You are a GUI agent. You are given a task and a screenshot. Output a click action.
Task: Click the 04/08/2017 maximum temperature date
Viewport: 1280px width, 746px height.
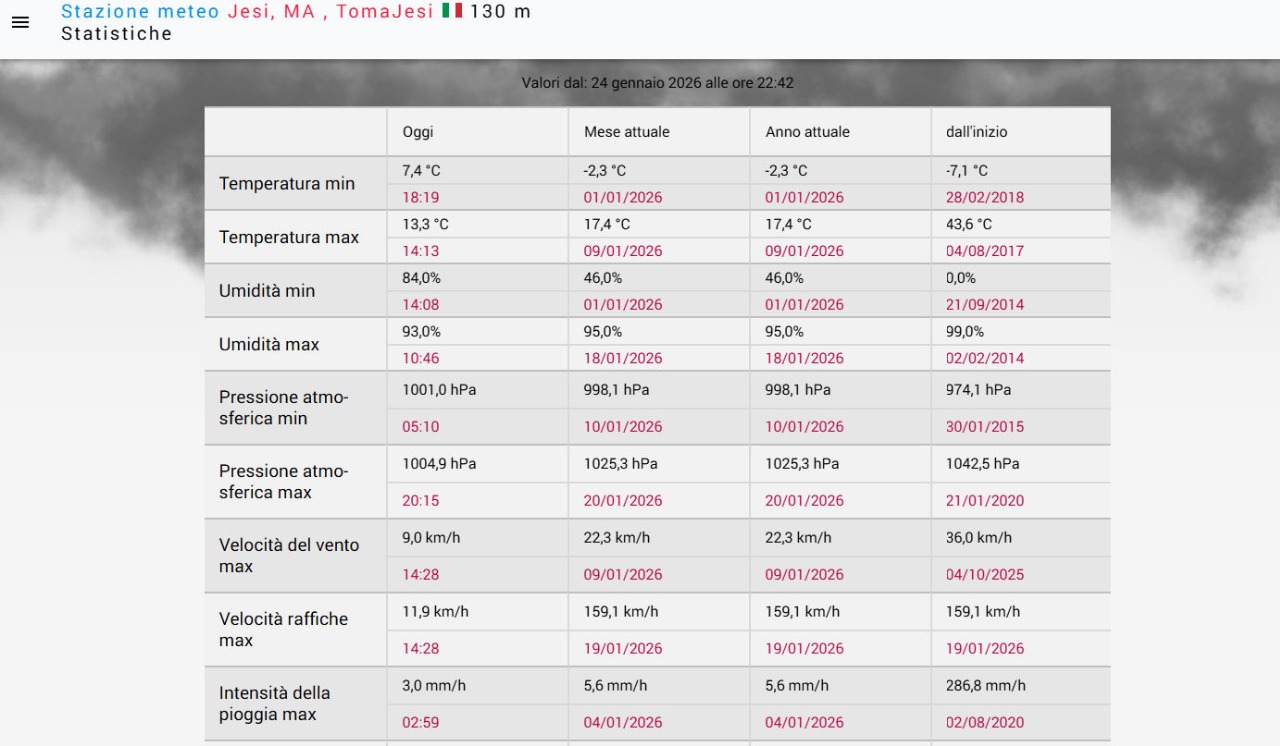(985, 252)
